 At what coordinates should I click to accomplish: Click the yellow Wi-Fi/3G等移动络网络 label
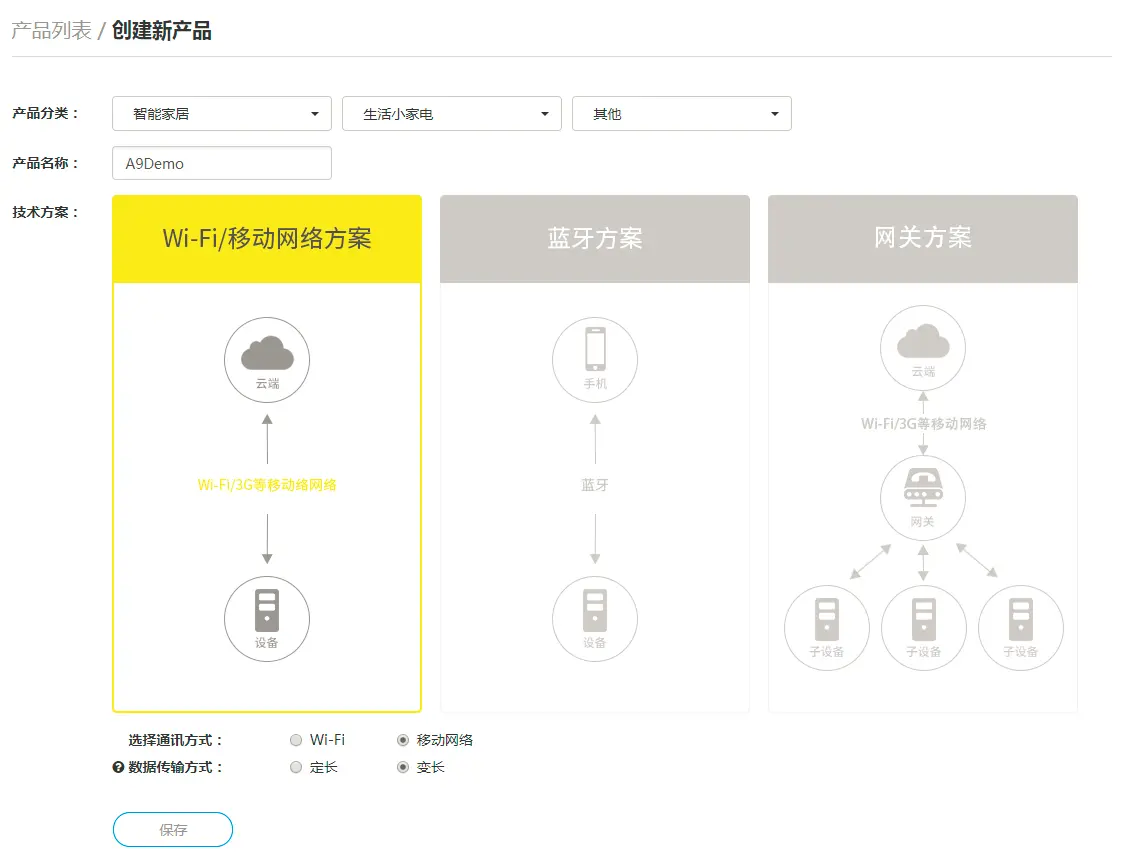point(267,485)
